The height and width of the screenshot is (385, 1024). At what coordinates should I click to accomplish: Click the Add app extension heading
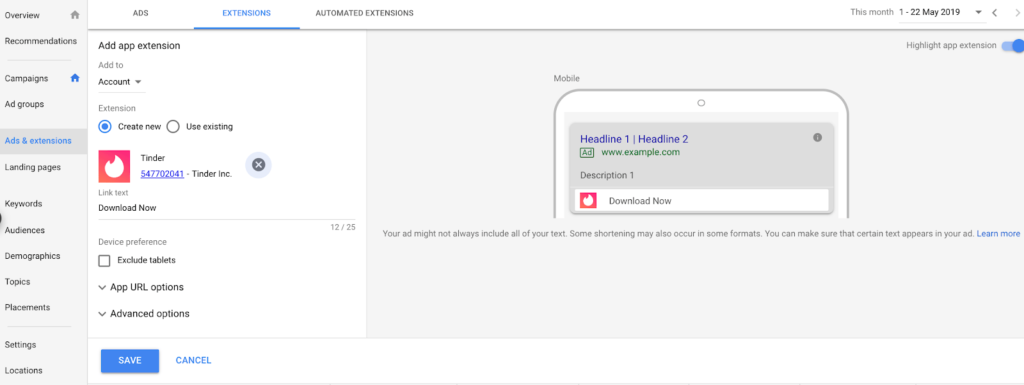click(139, 46)
